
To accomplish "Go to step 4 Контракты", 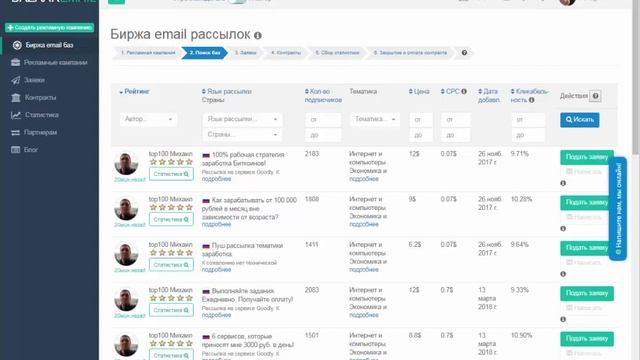I will click(286, 53).
